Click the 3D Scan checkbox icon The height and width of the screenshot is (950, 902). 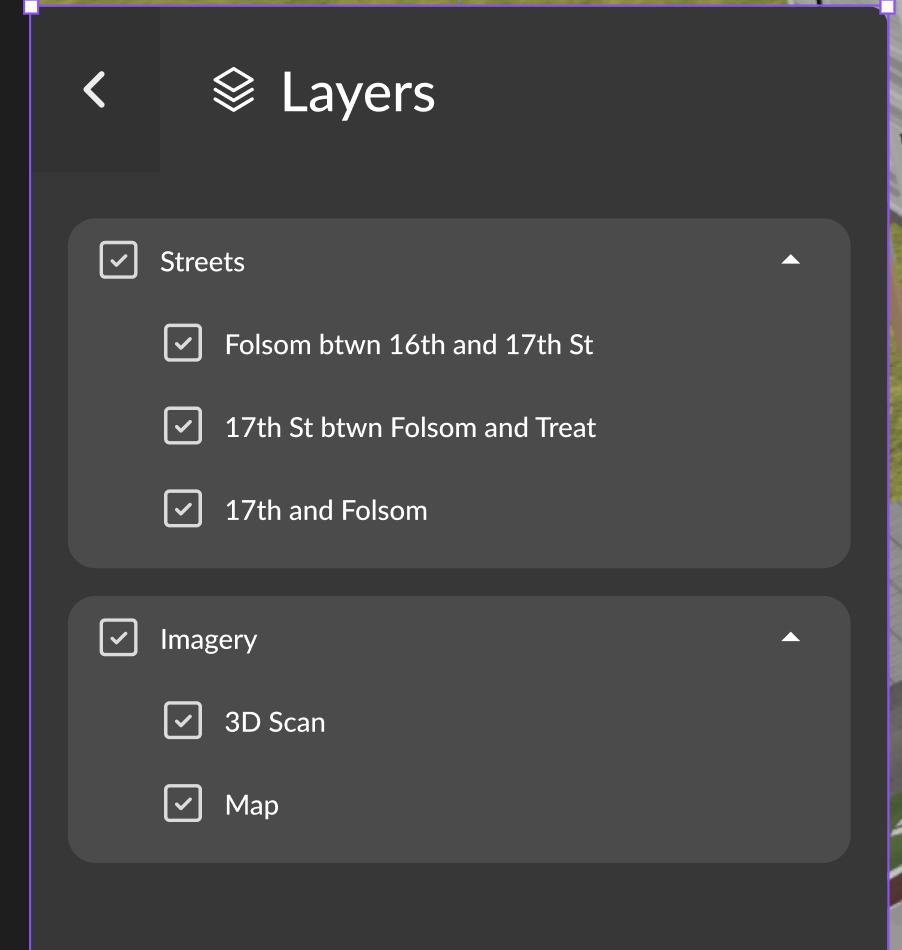(x=183, y=720)
